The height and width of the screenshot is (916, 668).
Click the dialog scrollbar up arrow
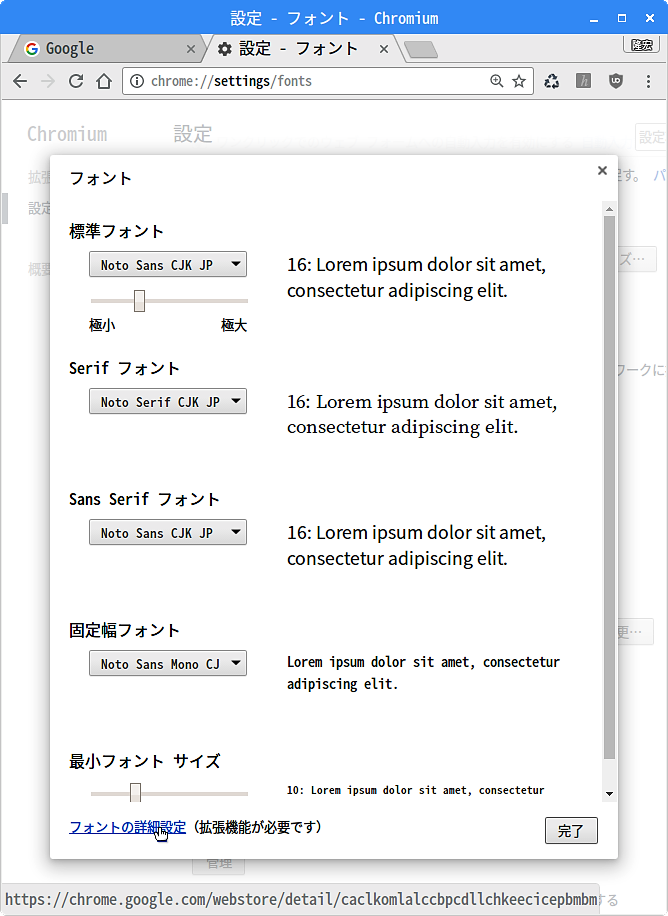[x=610, y=209]
